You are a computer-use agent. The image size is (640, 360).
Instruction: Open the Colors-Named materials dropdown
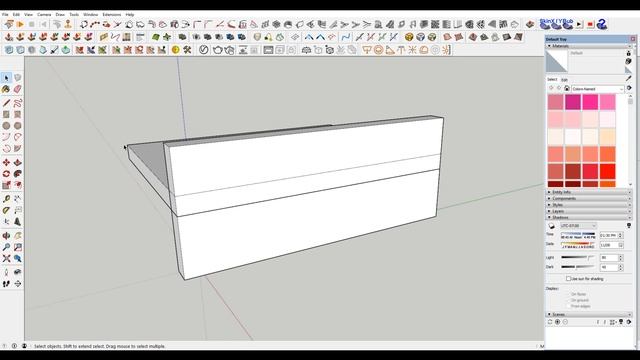click(x=598, y=89)
